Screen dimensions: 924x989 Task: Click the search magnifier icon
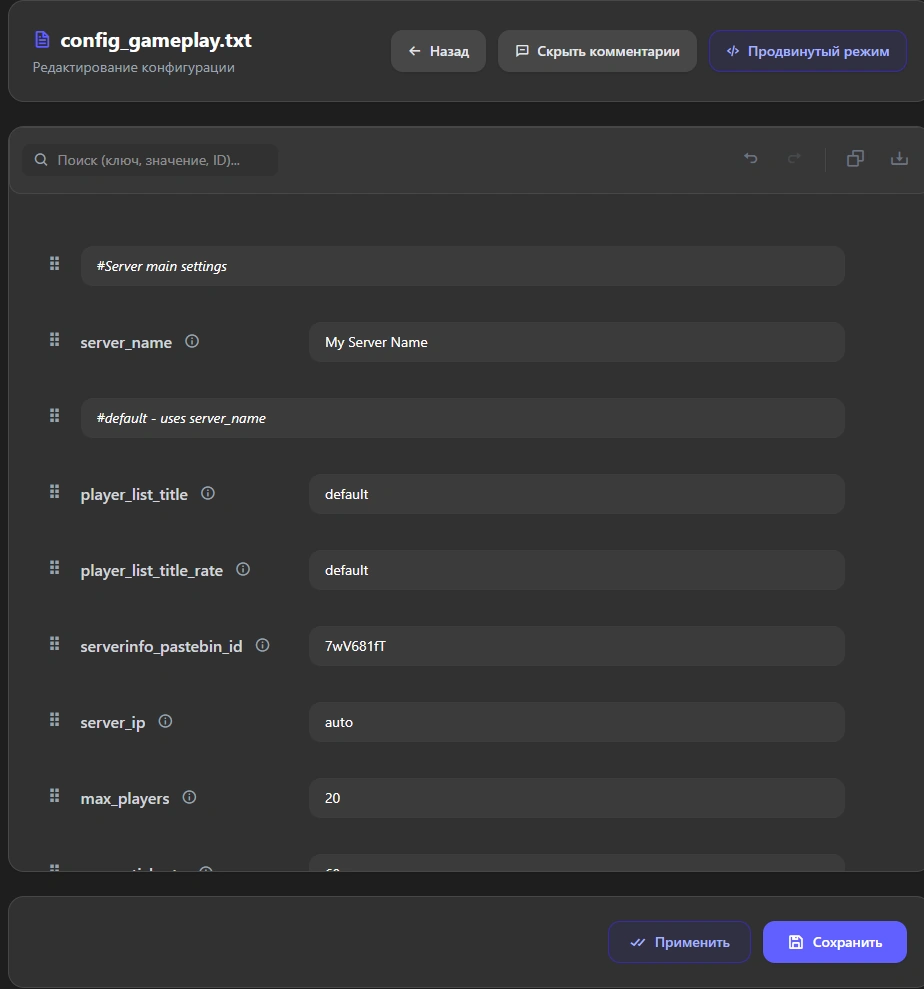(41, 160)
